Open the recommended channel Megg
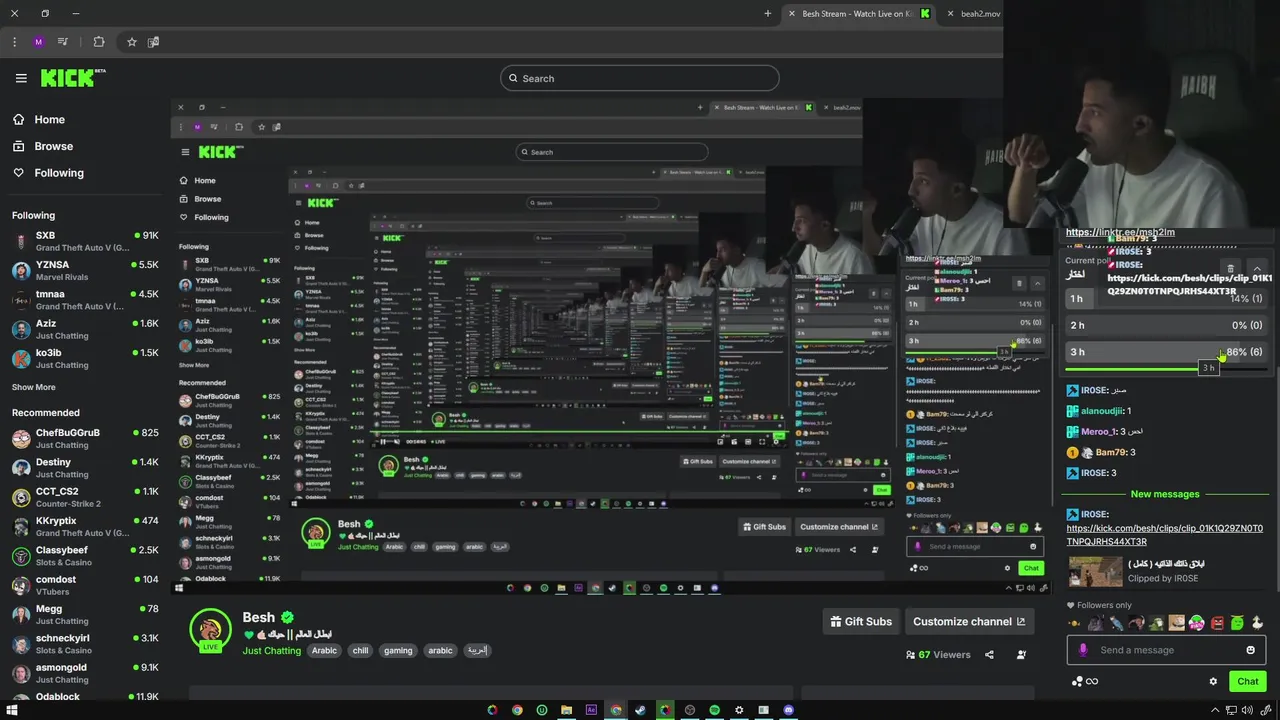This screenshot has height=720, width=1280. pyautogui.click(x=85, y=614)
